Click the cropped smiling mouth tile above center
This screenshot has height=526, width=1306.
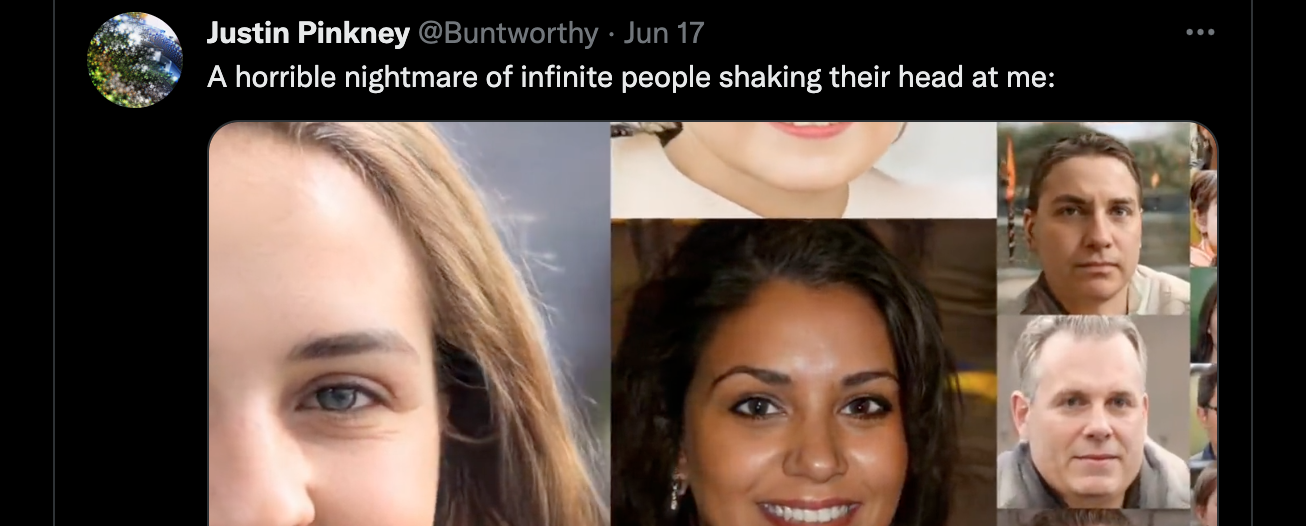803,169
